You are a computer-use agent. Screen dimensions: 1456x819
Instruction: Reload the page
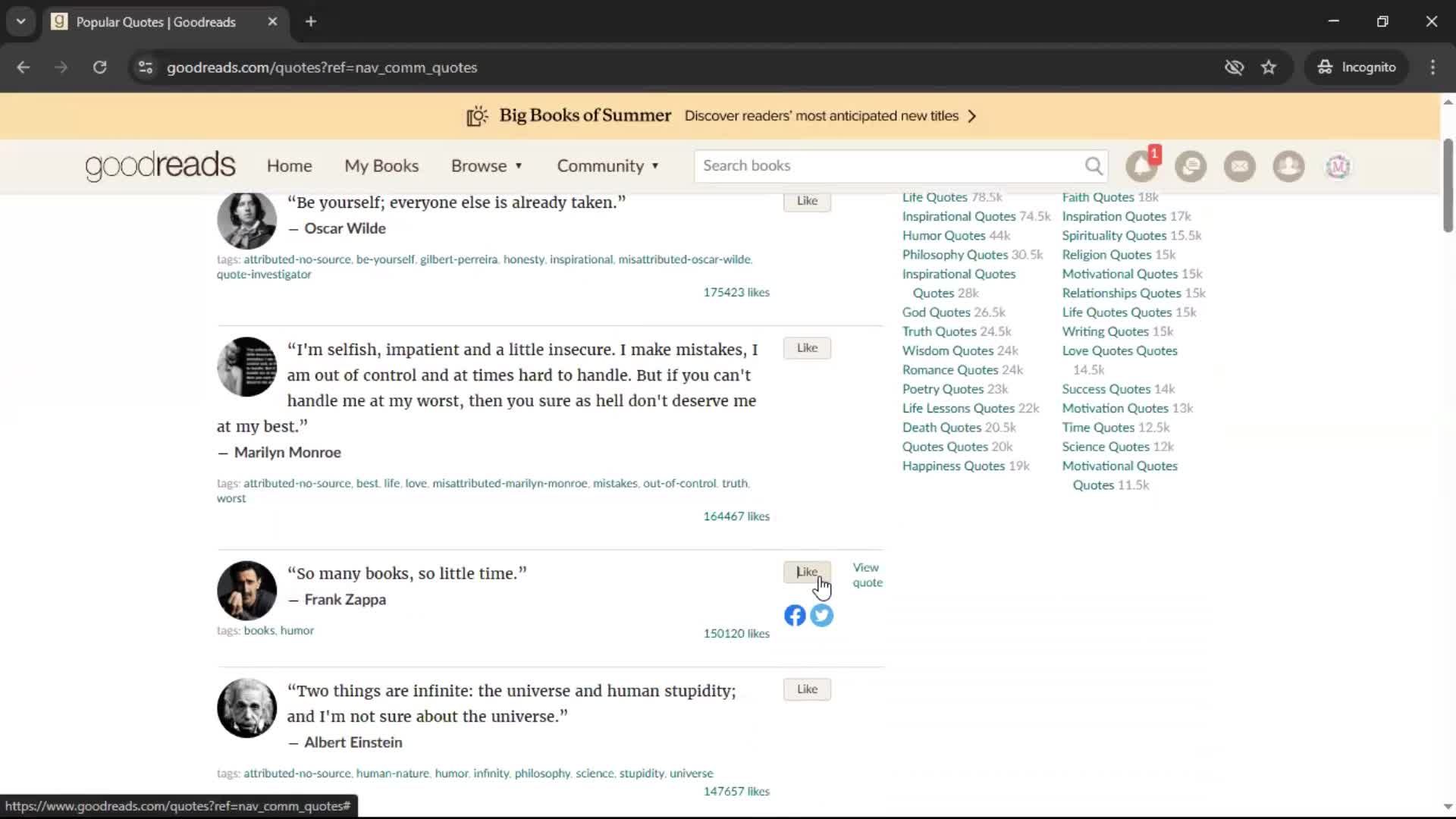pos(99,67)
